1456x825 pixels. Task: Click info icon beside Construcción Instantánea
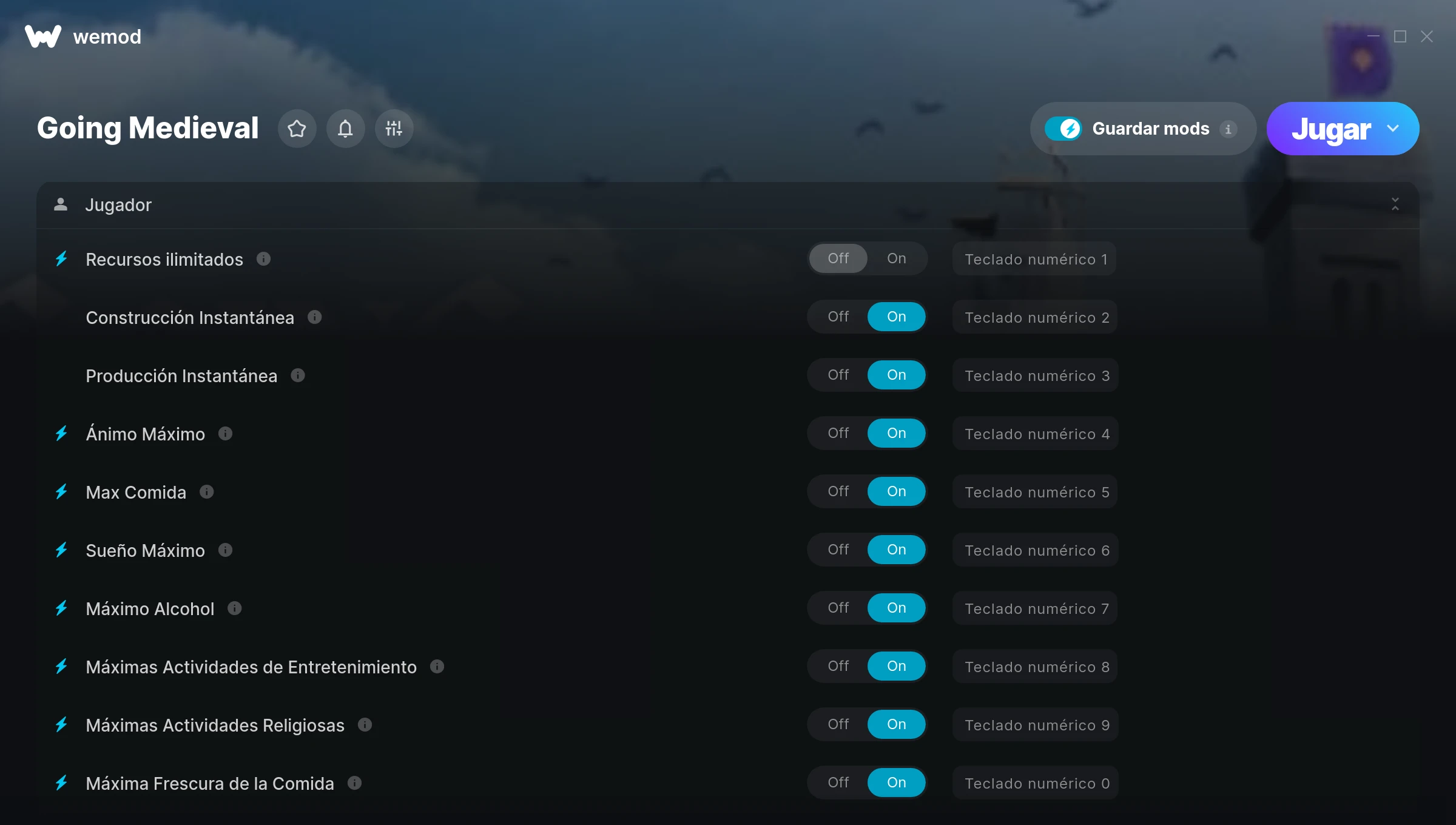click(x=314, y=317)
